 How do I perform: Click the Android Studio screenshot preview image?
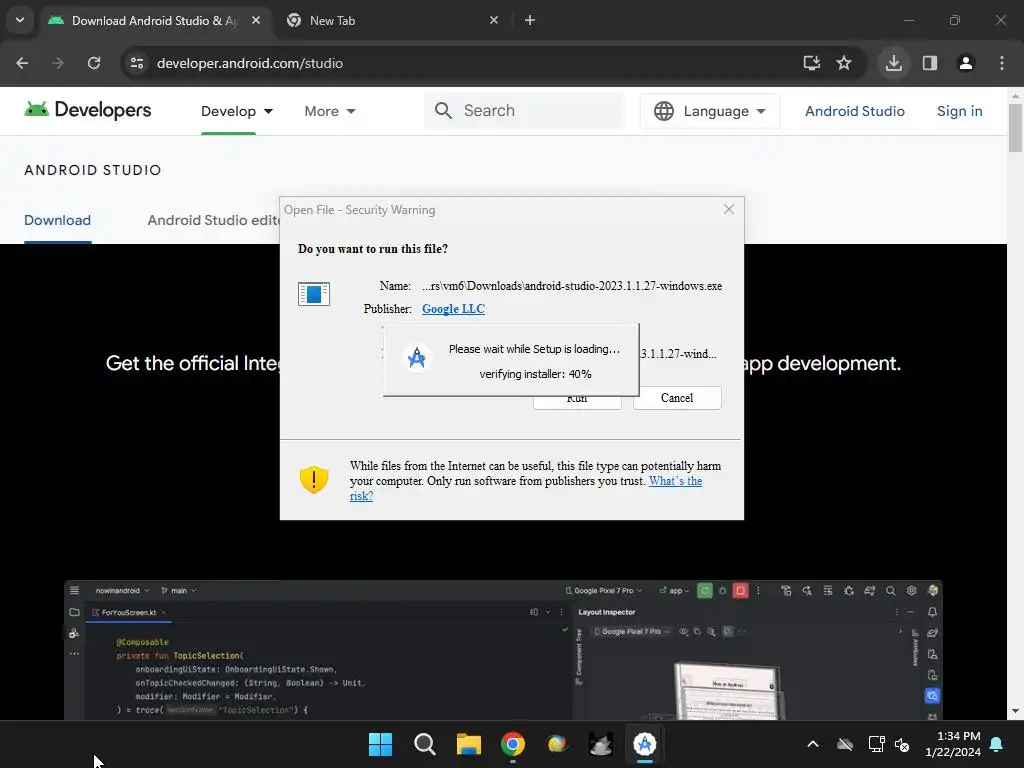(x=503, y=650)
